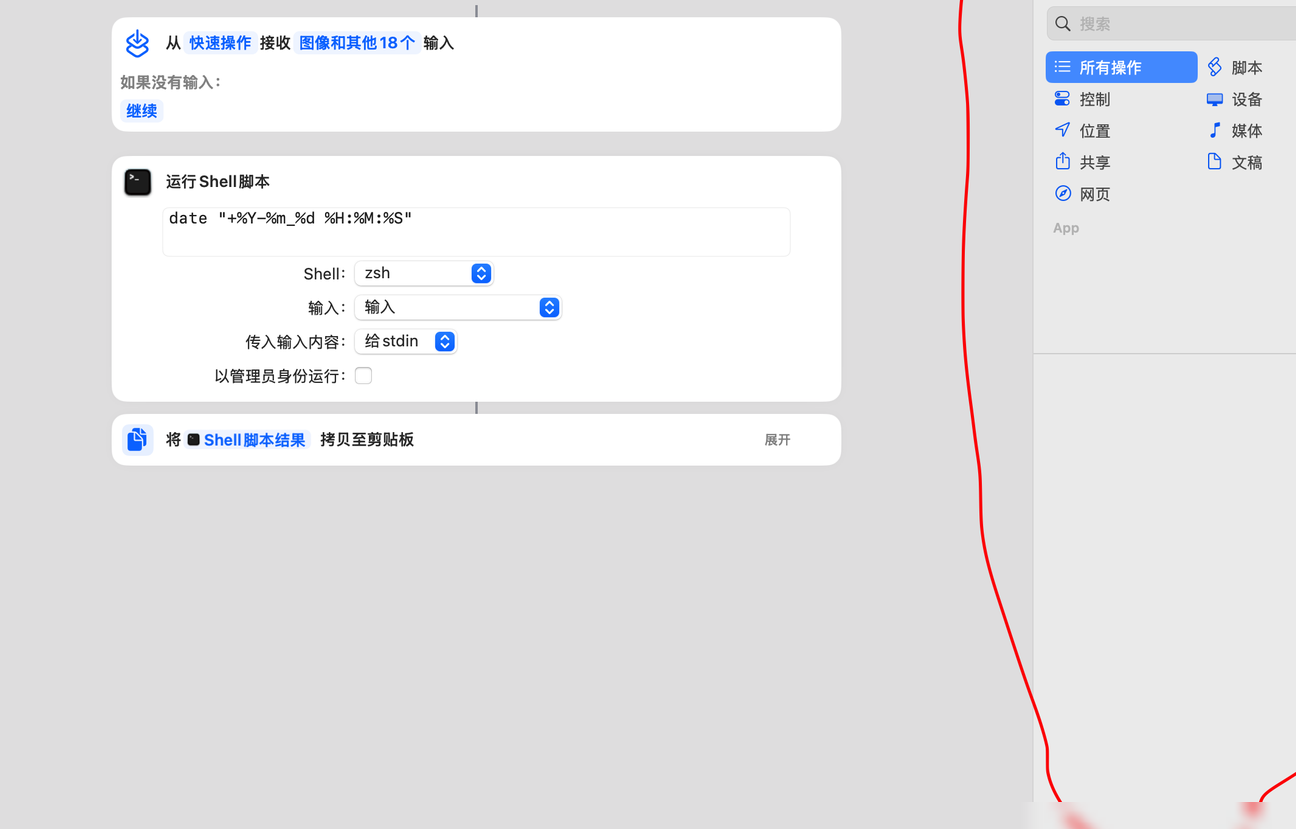The height and width of the screenshot is (829, 1296).
Task: Open the 媒体 category
Action: point(1234,131)
